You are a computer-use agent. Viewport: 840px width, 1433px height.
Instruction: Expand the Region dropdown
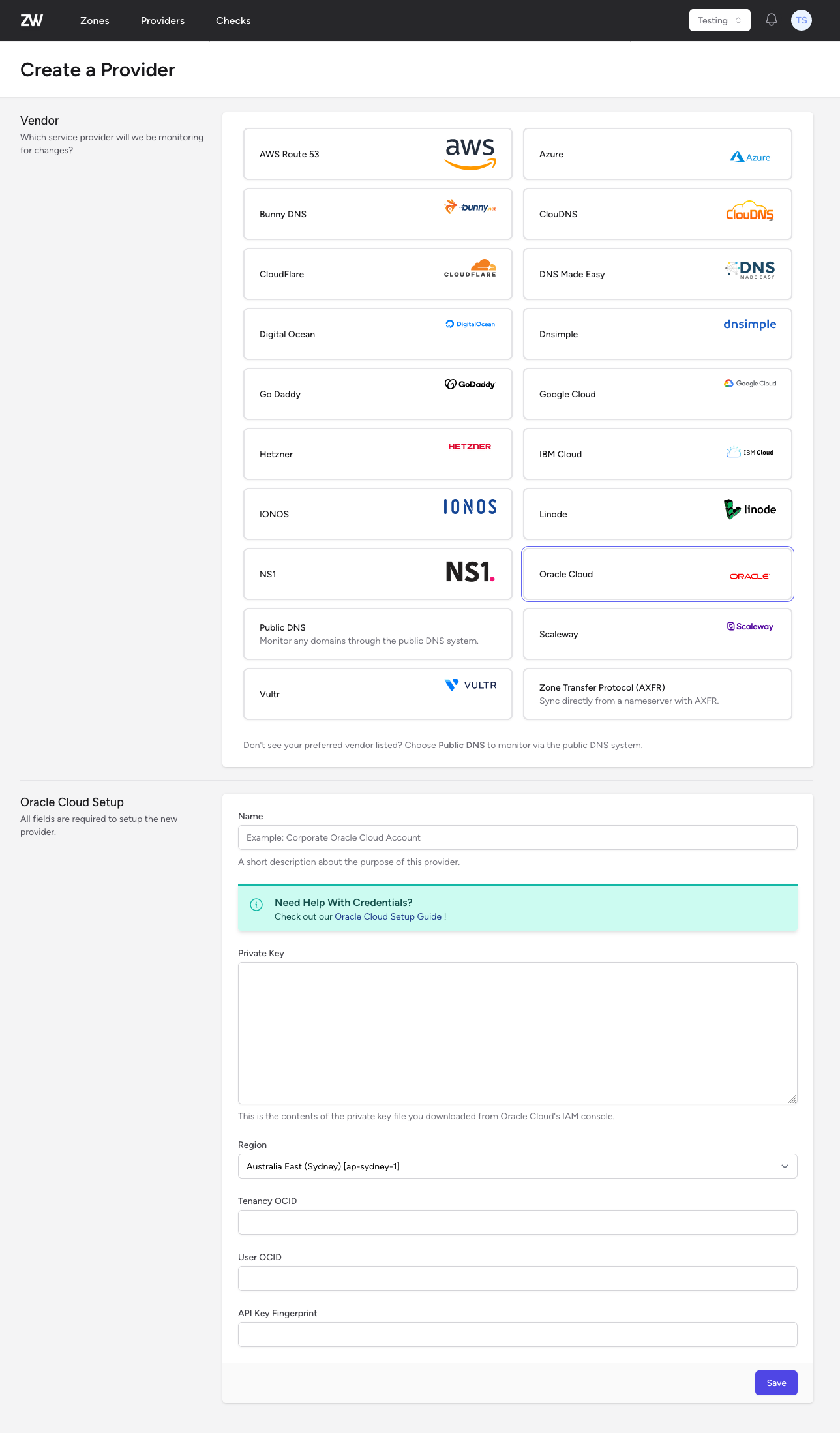pos(517,1166)
